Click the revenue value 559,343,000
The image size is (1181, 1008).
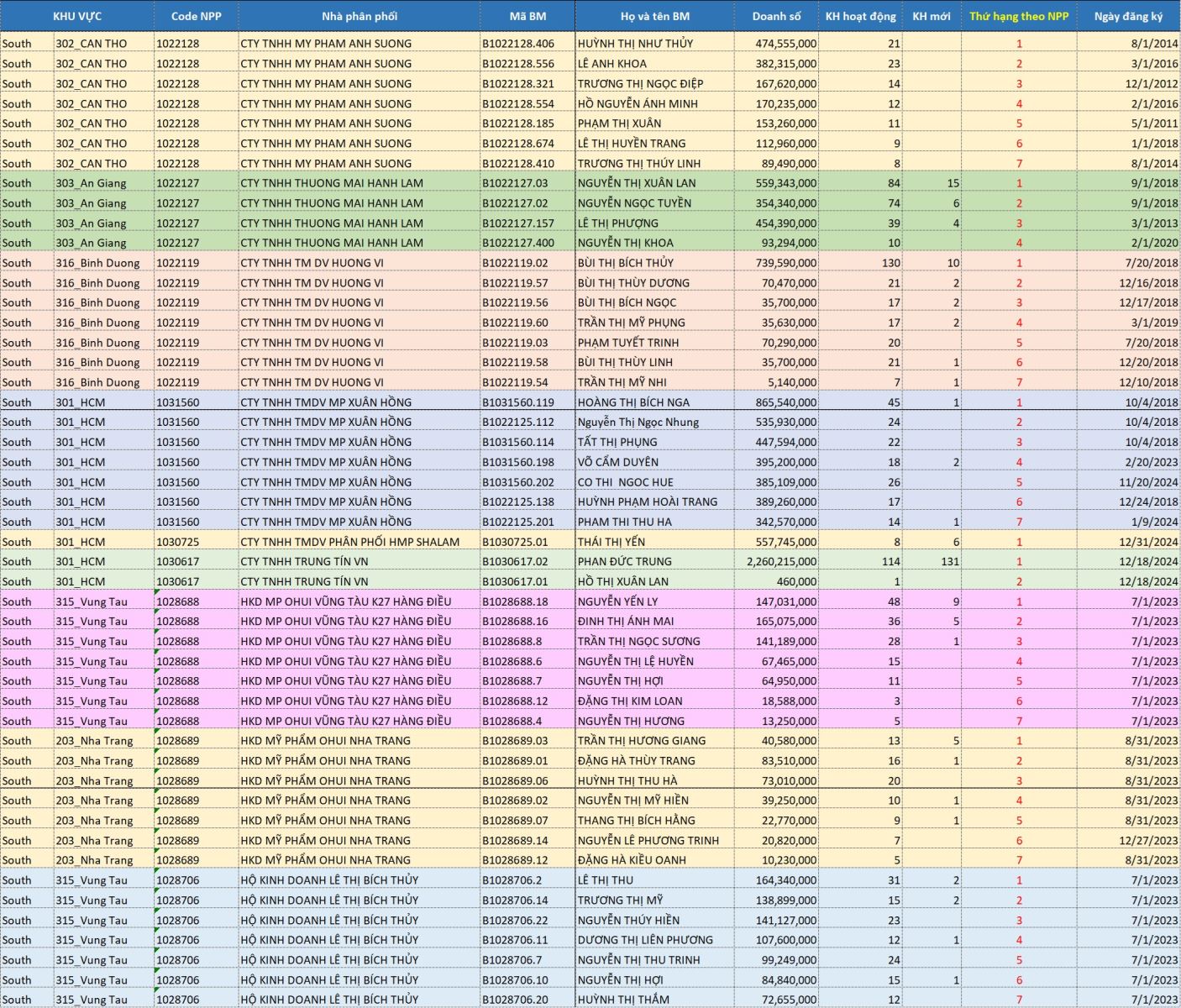pyautogui.click(x=785, y=183)
